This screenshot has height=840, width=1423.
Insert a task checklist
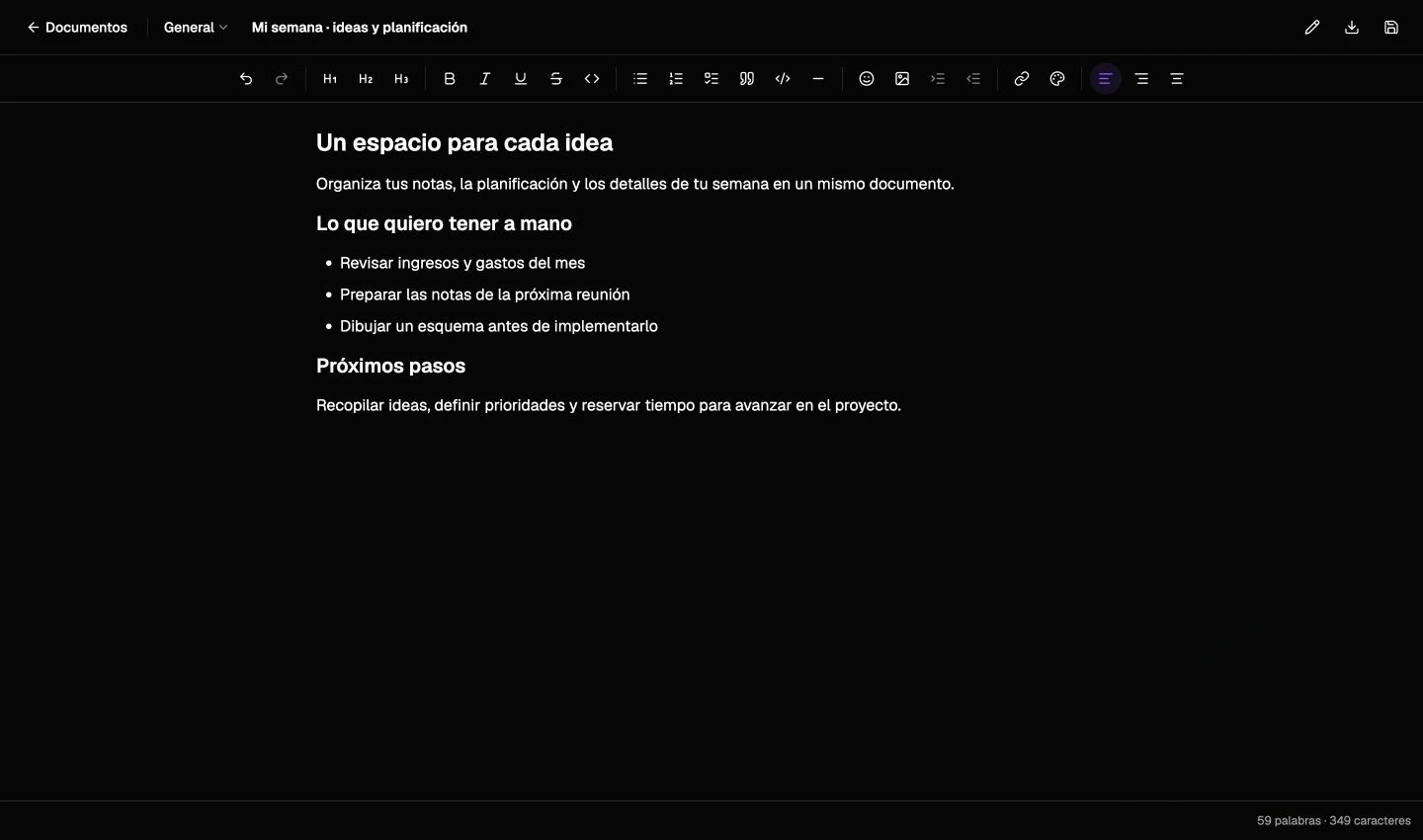pos(711,79)
